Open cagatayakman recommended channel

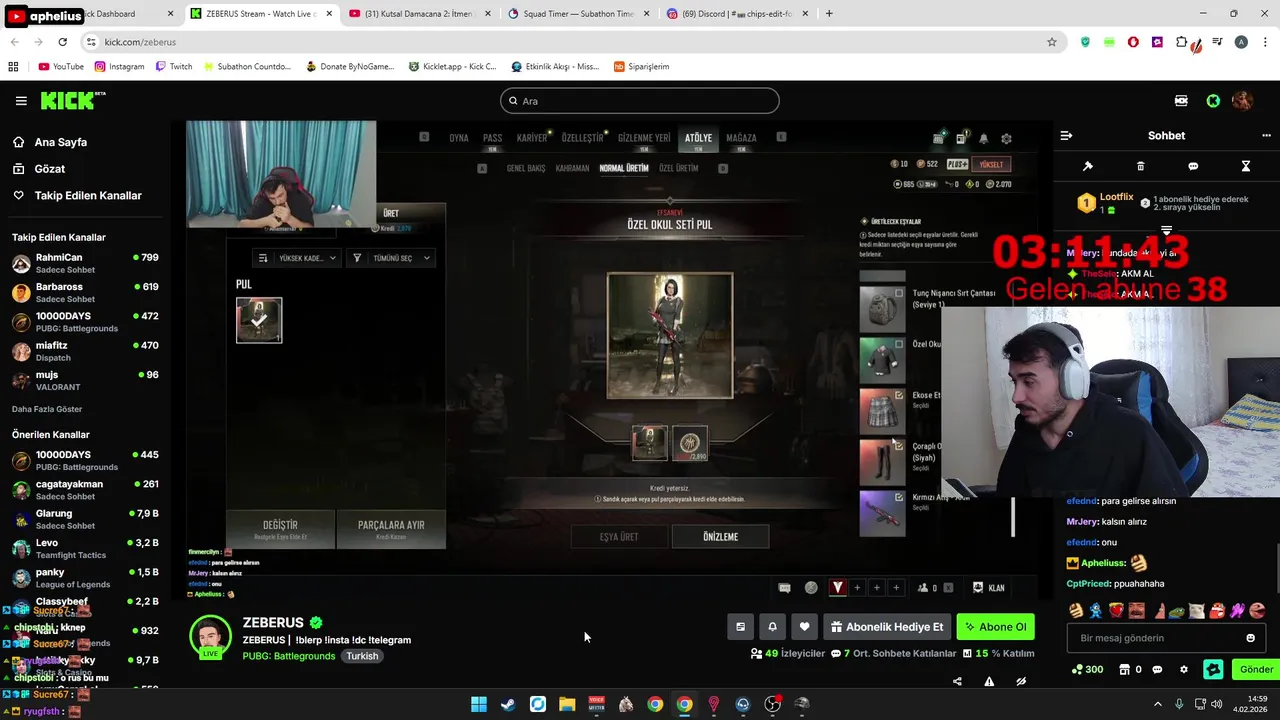pos(85,490)
